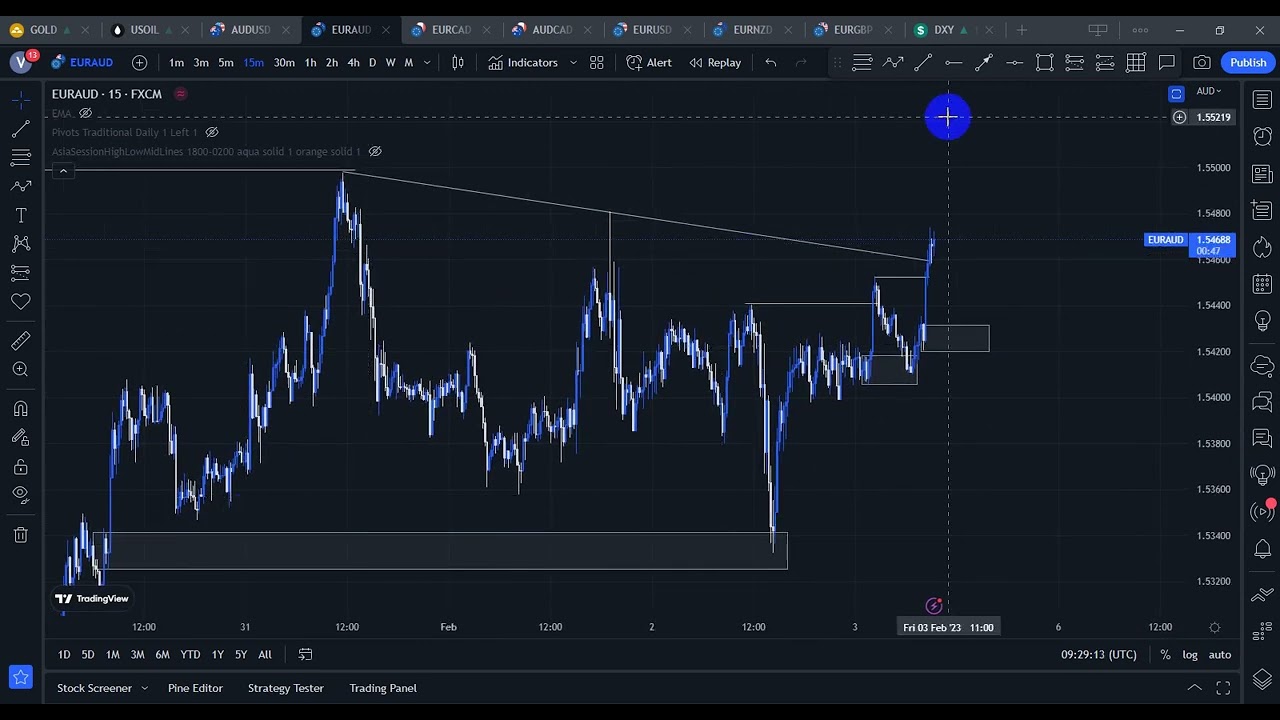Open the go-to-date calendar icon
The height and width of the screenshot is (720, 1280).
pos(305,655)
